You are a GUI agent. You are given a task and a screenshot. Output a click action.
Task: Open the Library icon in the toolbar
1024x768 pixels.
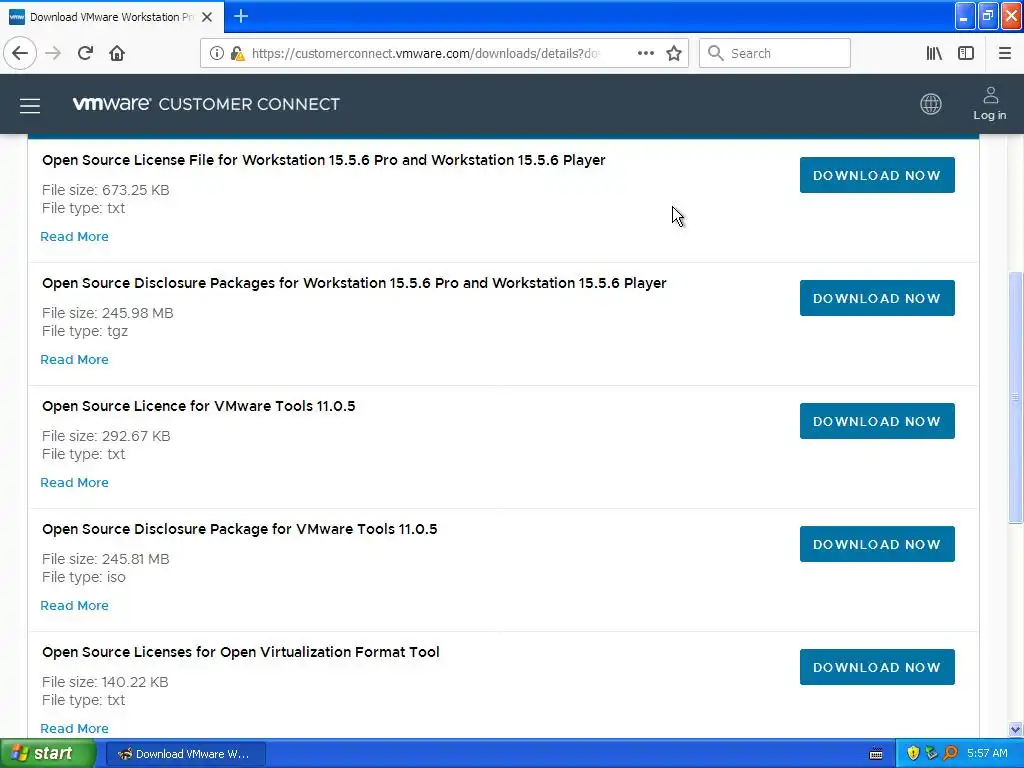pyautogui.click(x=934, y=53)
